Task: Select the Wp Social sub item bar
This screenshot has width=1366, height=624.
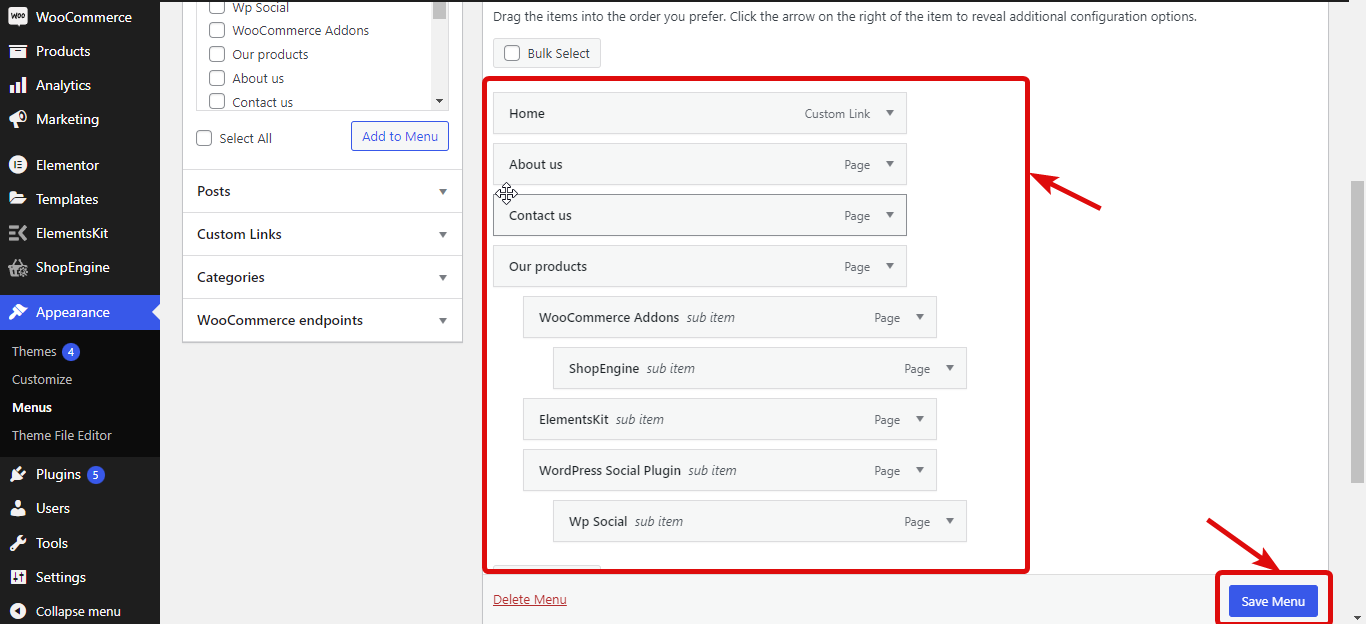Action: pyautogui.click(x=760, y=521)
